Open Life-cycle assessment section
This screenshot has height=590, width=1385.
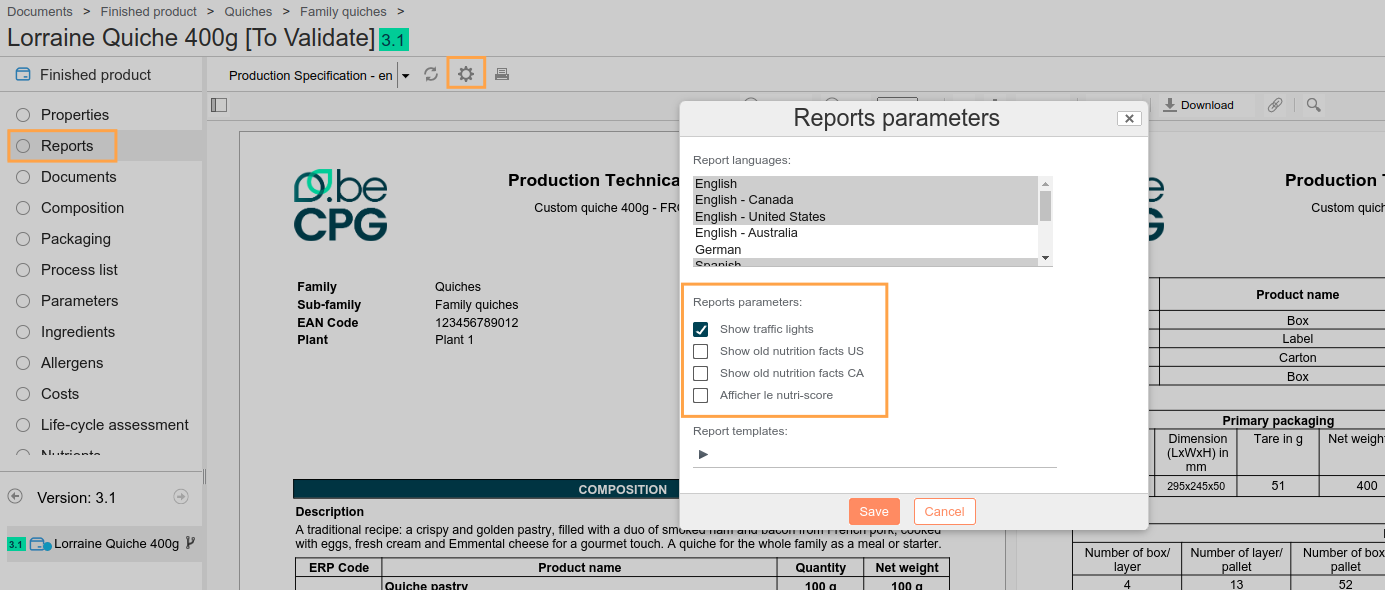click(x=114, y=425)
